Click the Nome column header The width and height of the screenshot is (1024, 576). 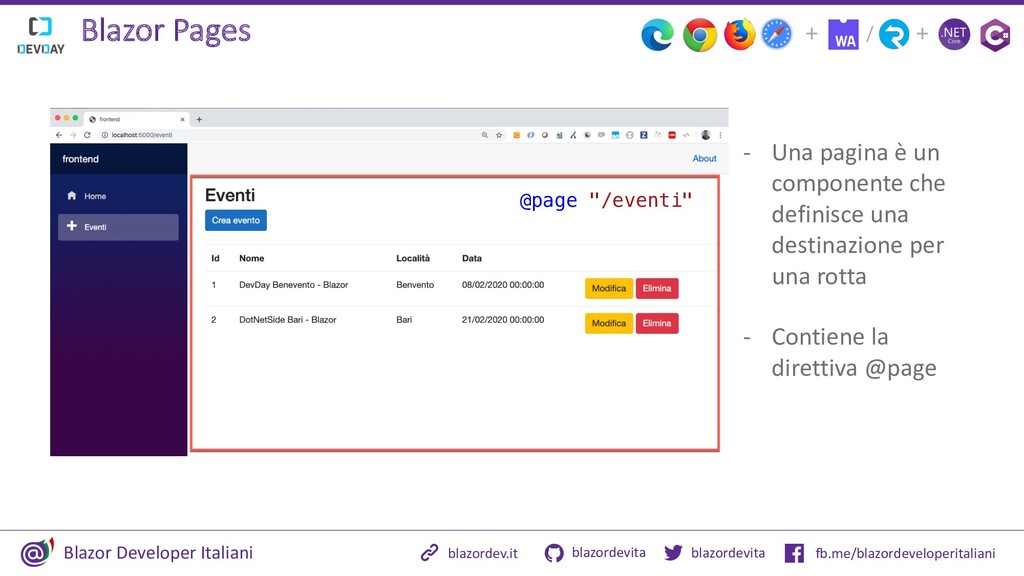251,259
